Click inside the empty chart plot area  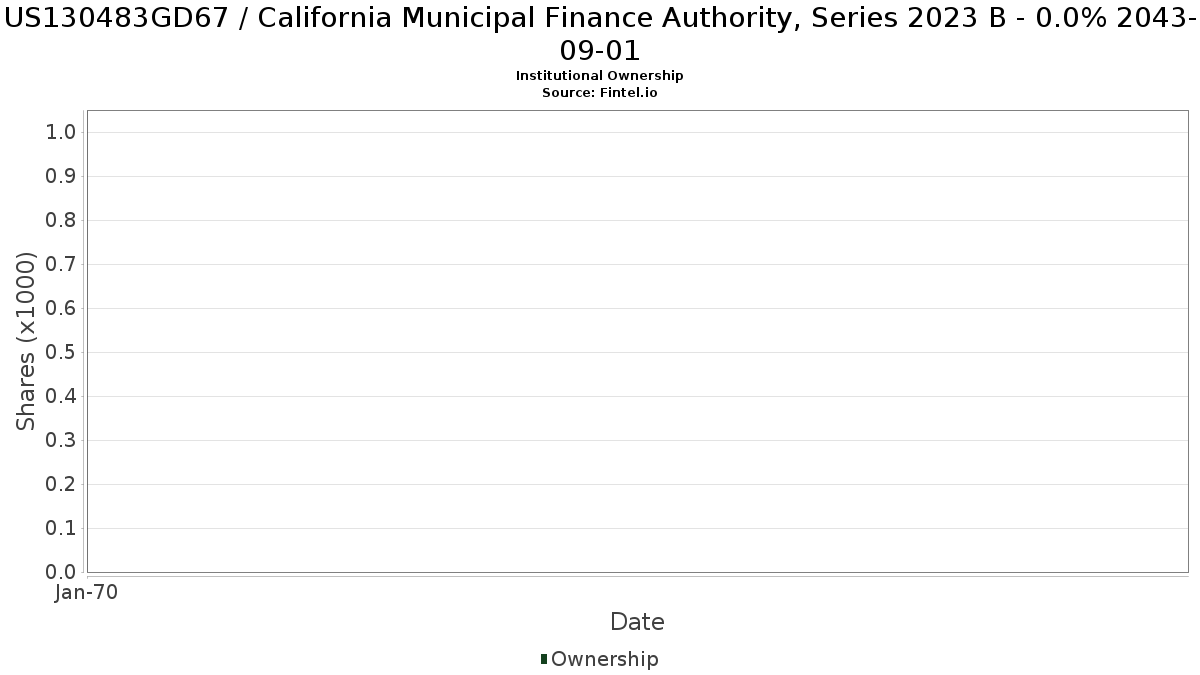[637, 341]
